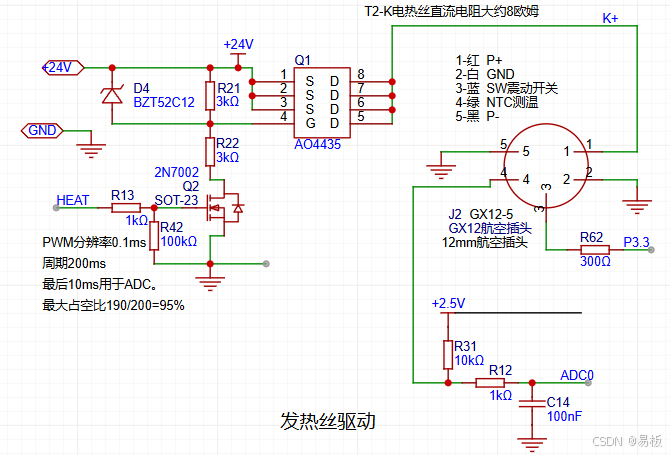The height and width of the screenshot is (455, 670).
Task: Click ground symbol below capacitor C14
Action: (x=532, y=445)
